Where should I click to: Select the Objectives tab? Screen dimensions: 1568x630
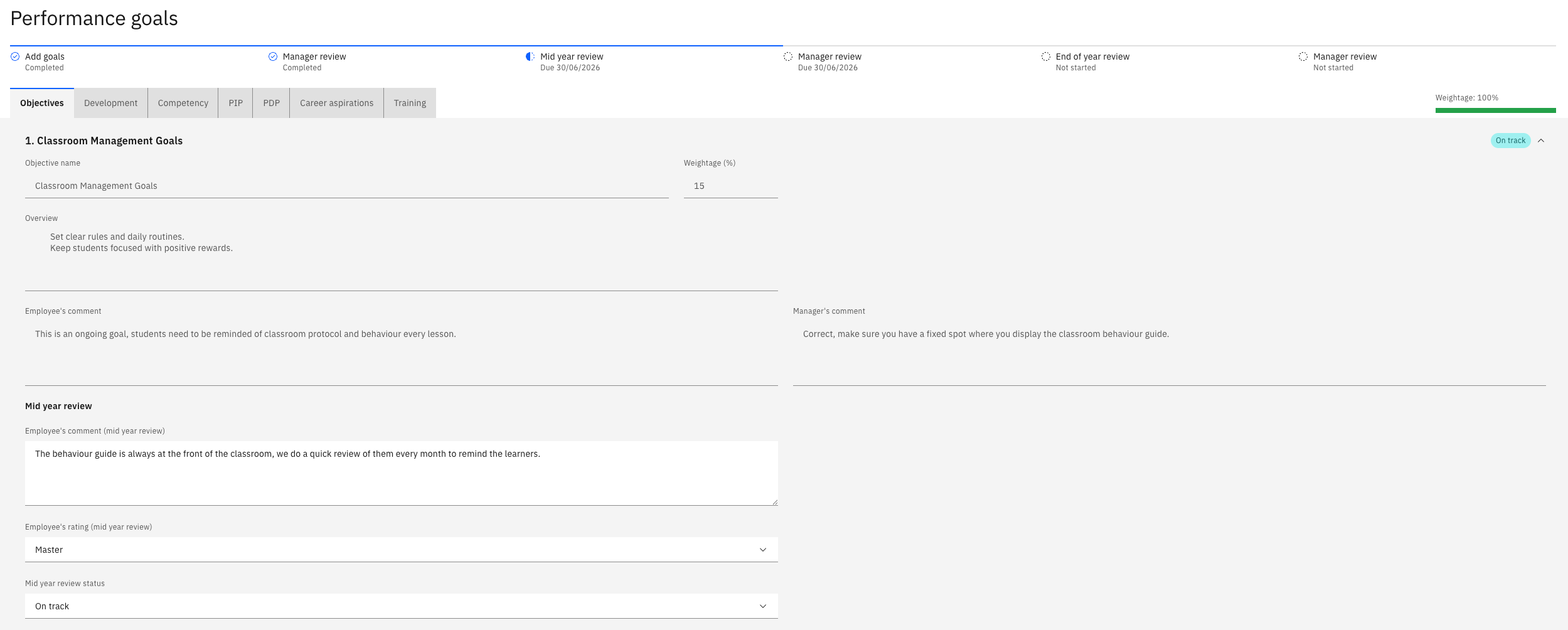coord(42,103)
